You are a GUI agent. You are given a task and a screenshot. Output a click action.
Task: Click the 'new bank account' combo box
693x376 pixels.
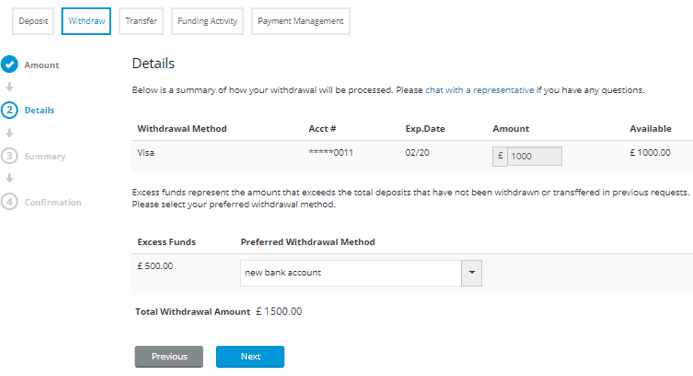coord(361,273)
